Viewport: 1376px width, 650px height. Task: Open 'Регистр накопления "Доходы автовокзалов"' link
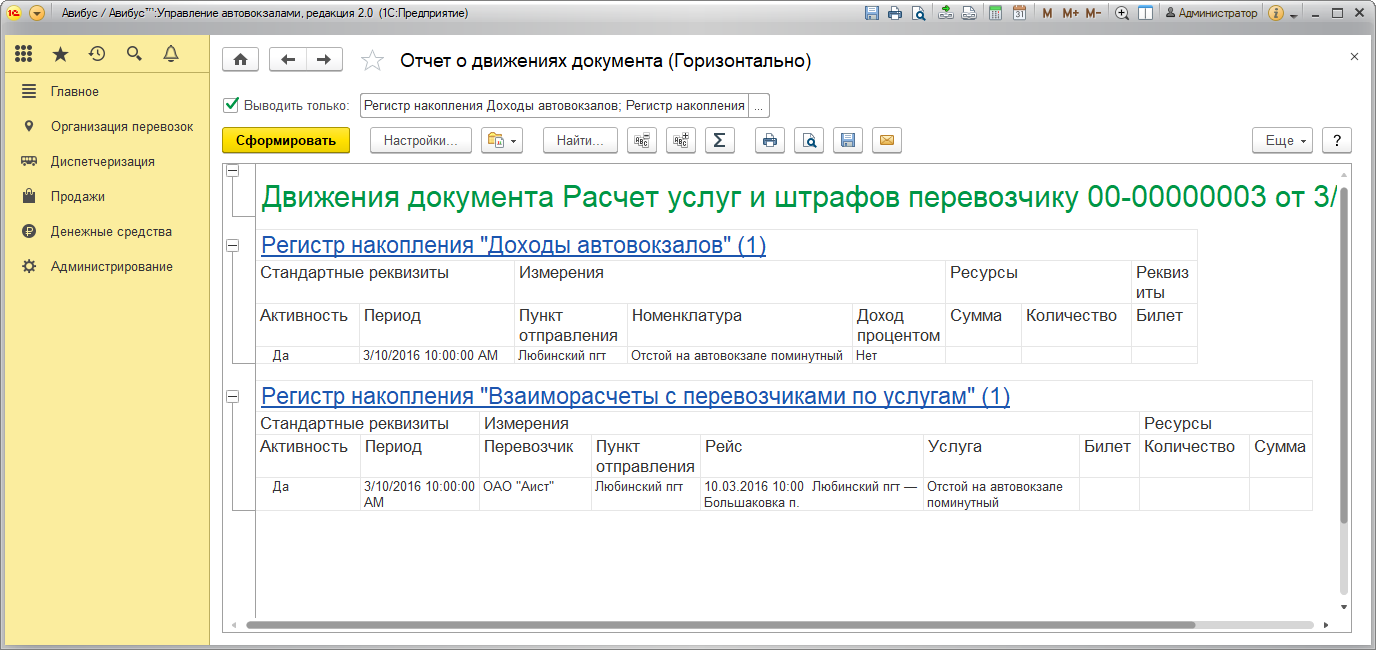pos(513,245)
